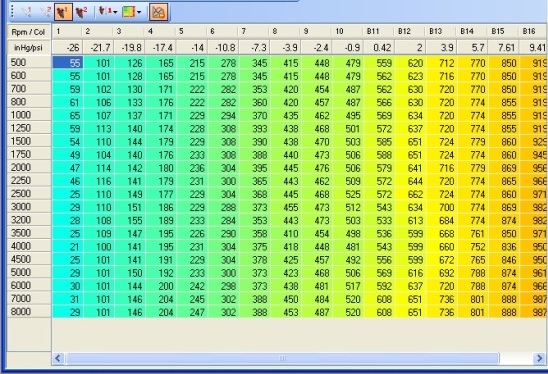Click the green-yellow table color icon
Viewport: 548px width, 374px height.
(x=129, y=12)
